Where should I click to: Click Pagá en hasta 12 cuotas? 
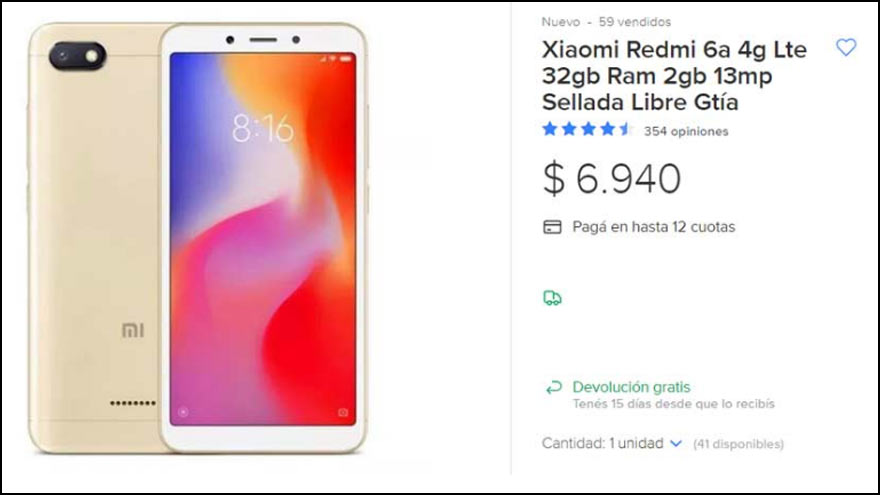654,227
